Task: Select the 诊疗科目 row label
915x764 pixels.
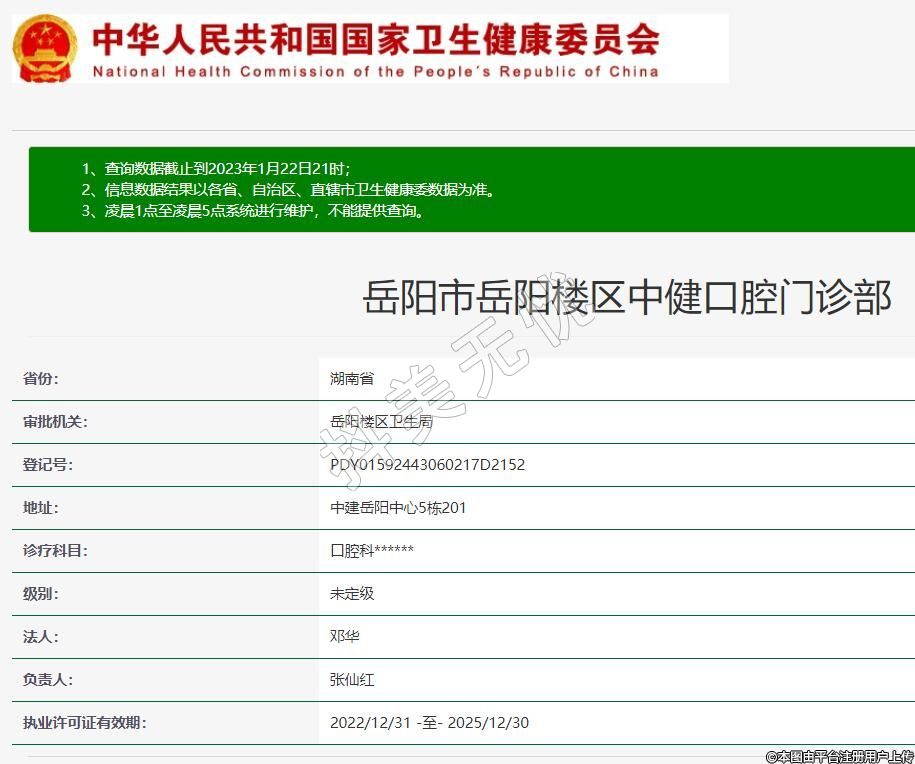Action: (x=55, y=551)
